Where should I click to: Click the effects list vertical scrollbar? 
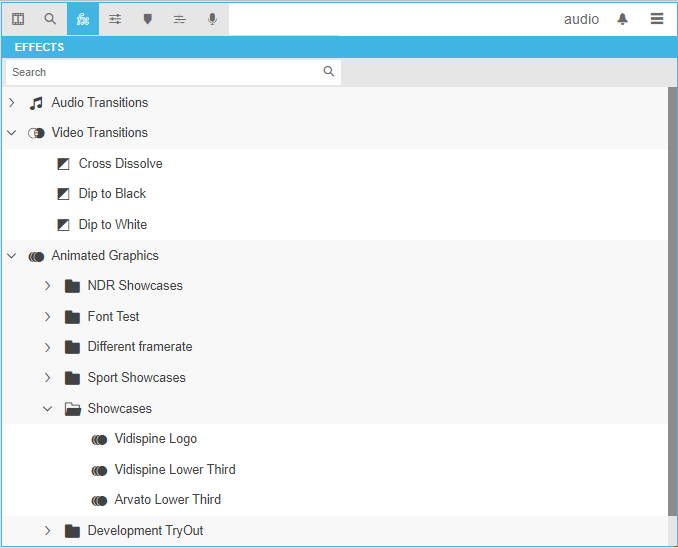pyautogui.click(x=672, y=300)
